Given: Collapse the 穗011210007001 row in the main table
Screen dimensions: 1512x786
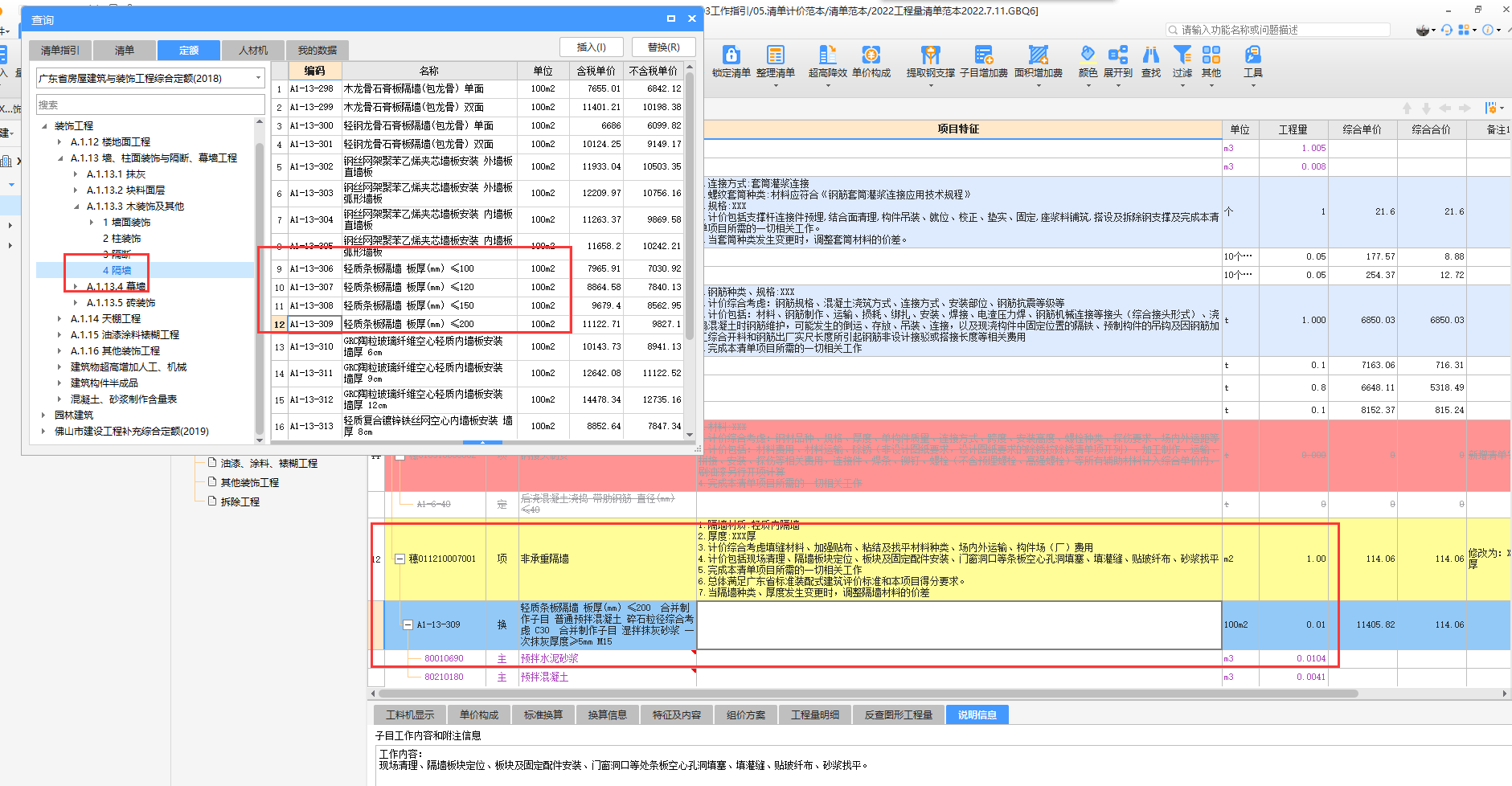Looking at the screenshot, I should (400, 559).
